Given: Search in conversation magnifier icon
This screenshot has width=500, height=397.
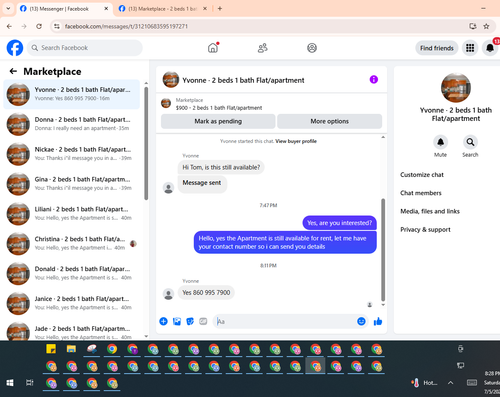Looking at the screenshot, I should [x=470, y=142].
